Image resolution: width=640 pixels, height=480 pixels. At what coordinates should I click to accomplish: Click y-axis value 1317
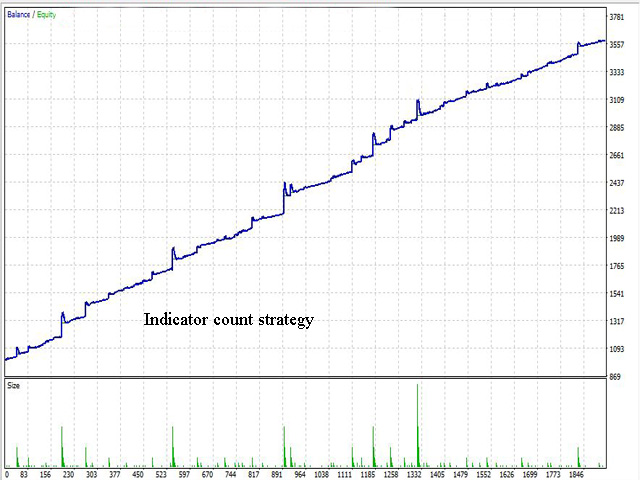617,322
